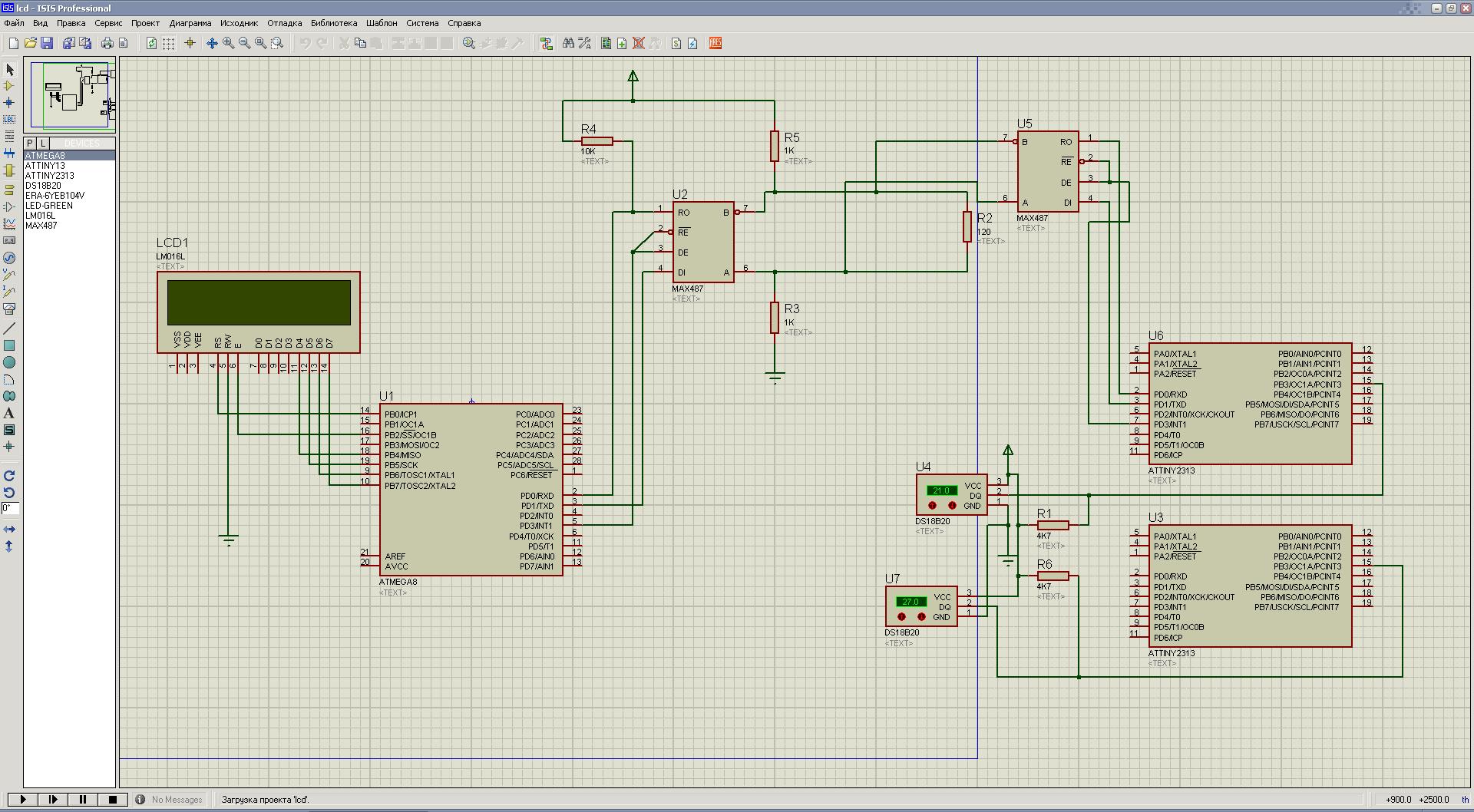The height and width of the screenshot is (812, 1474).
Task: Select the 2D graphics circle tool
Action: (x=9, y=362)
